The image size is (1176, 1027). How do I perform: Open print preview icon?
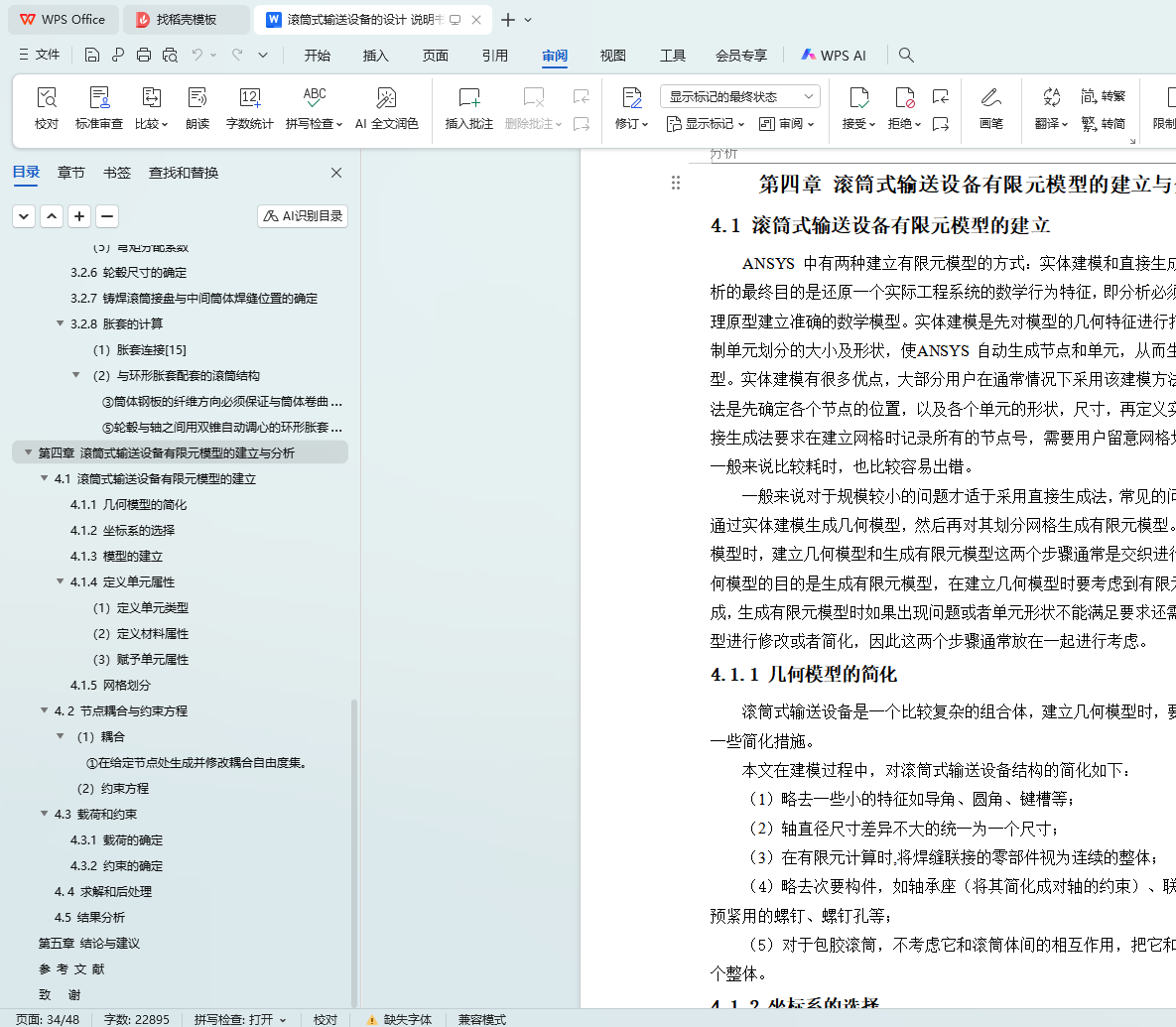click(x=171, y=55)
